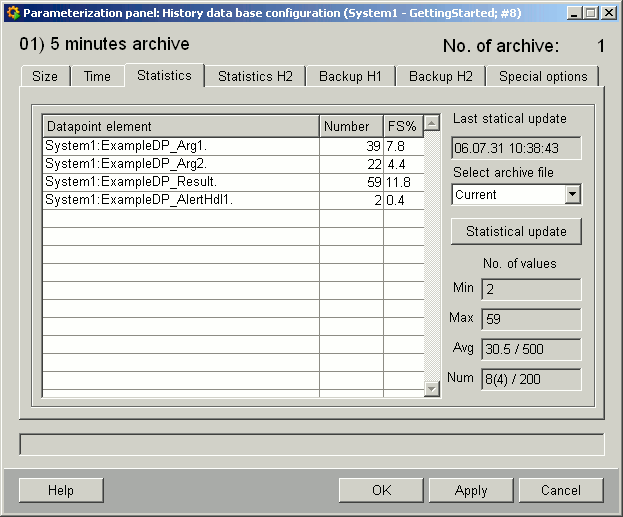Viewport: 623px width, 517px height.
Task: Confirm with the OK button
Action: [x=381, y=490]
